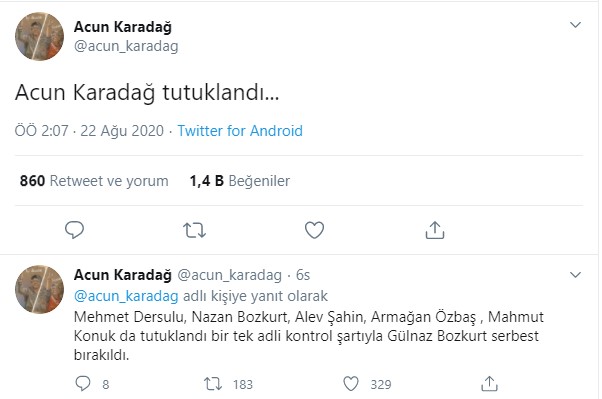Viewport: 602px width, 399px height.
Task: Click reply icon on the reply tweet
Action: (x=83, y=384)
